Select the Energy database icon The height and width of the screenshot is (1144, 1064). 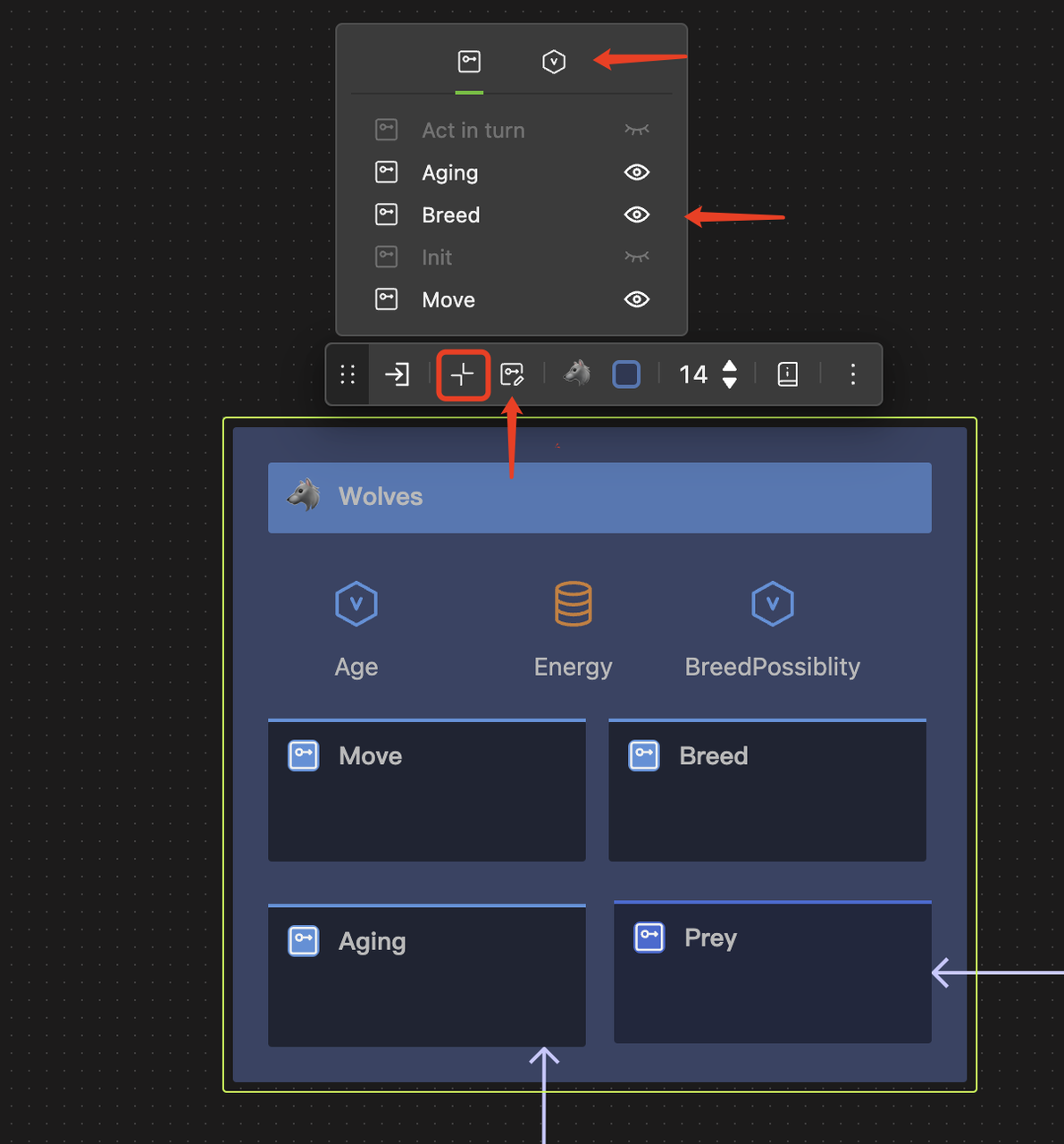[573, 604]
